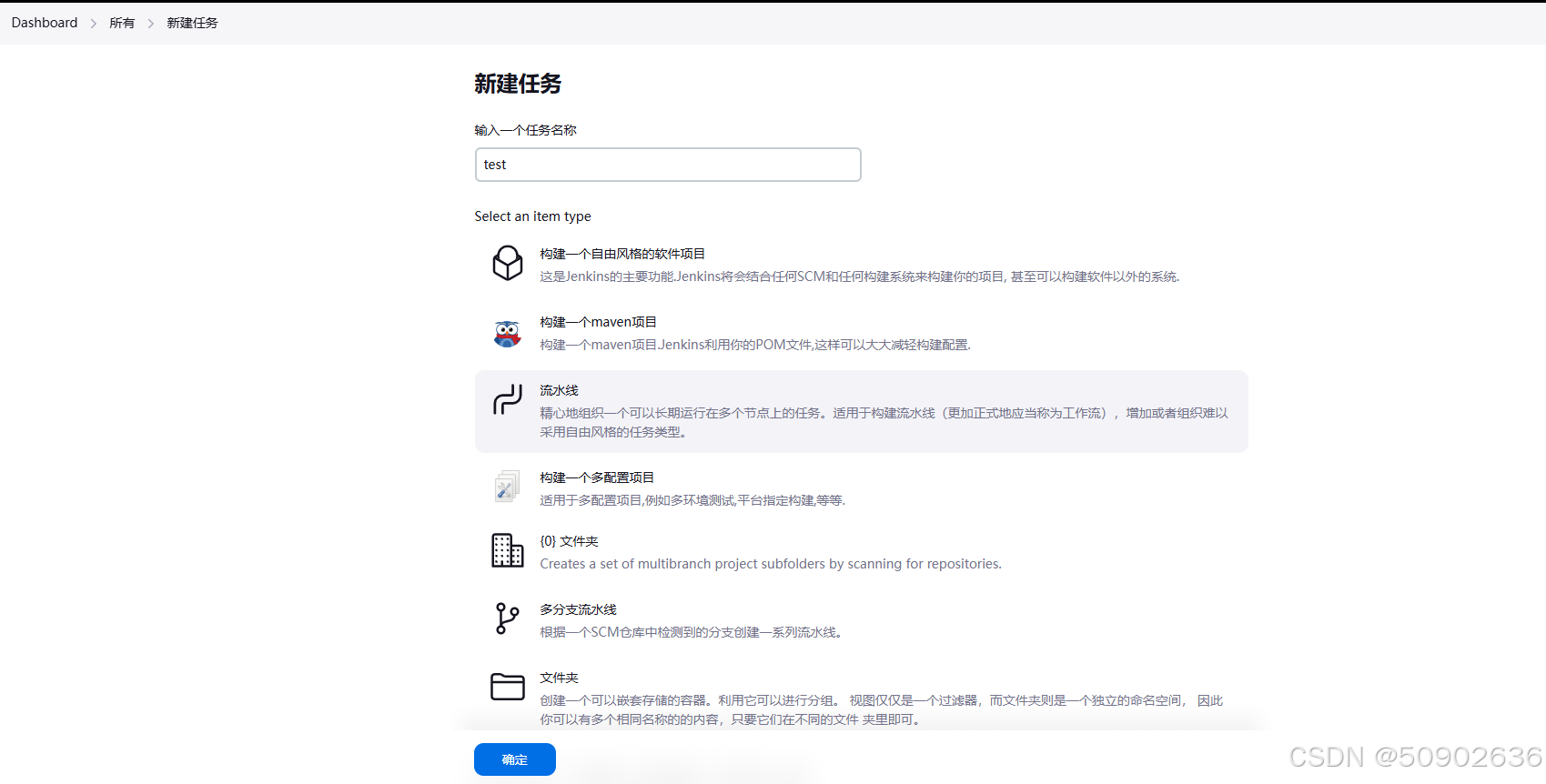Image resolution: width=1546 pixels, height=784 pixels.
Task: Select 构建一个自由风格的软件项目 title
Action: point(622,254)
